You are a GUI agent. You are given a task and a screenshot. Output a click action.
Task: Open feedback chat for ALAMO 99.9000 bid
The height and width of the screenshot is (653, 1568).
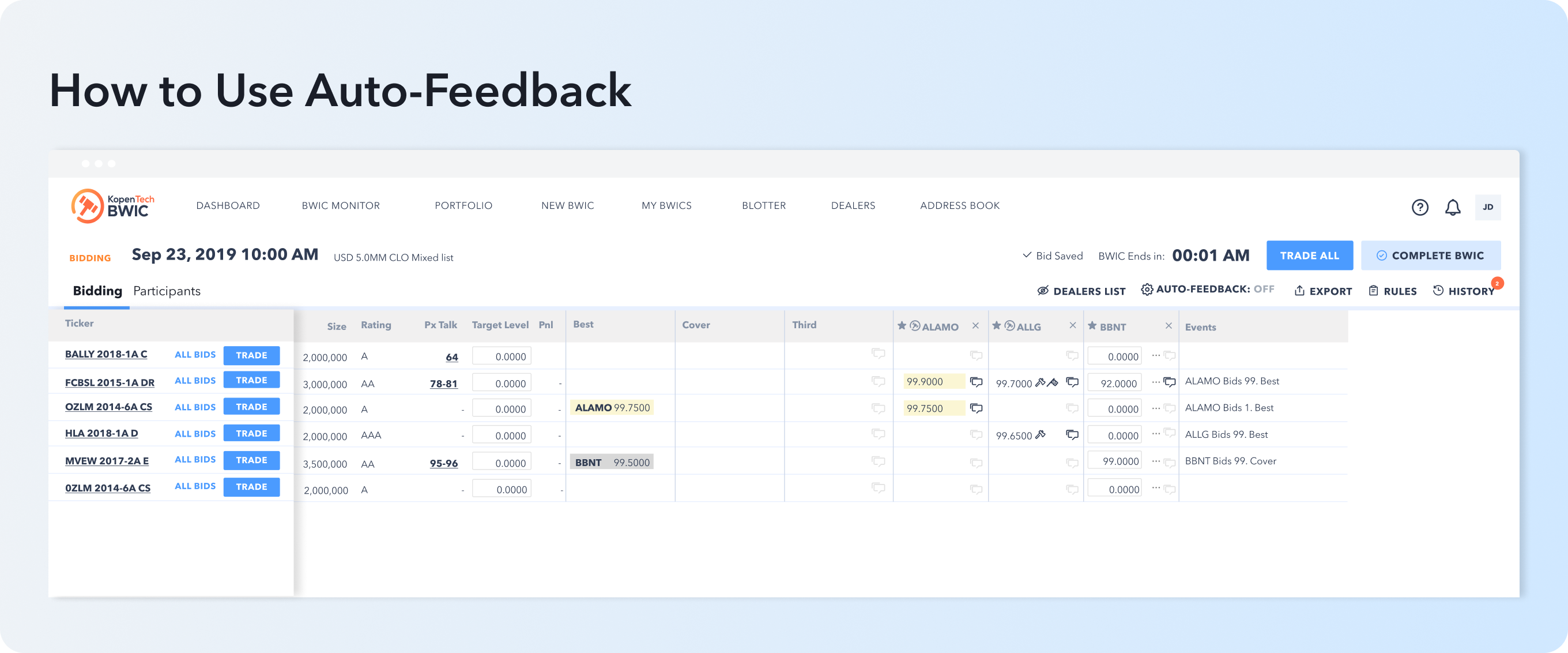tap(977, 382)
